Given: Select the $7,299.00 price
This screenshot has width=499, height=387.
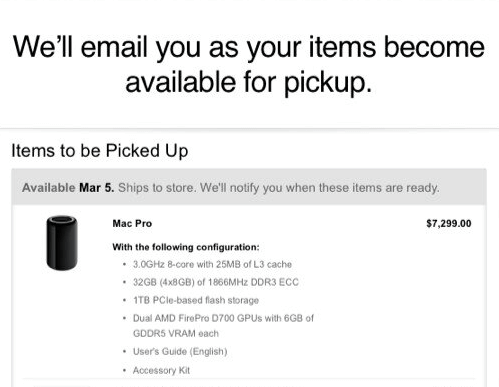Looking at the screenshot, I should (449, 223).
